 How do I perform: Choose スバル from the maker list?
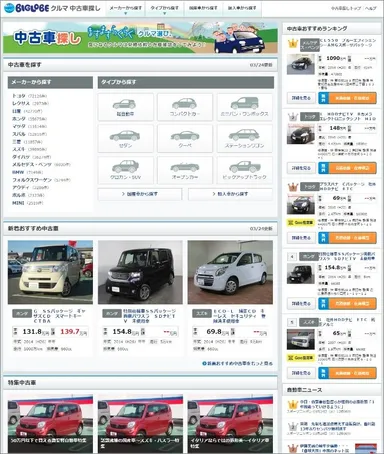(x=19, y=134)
